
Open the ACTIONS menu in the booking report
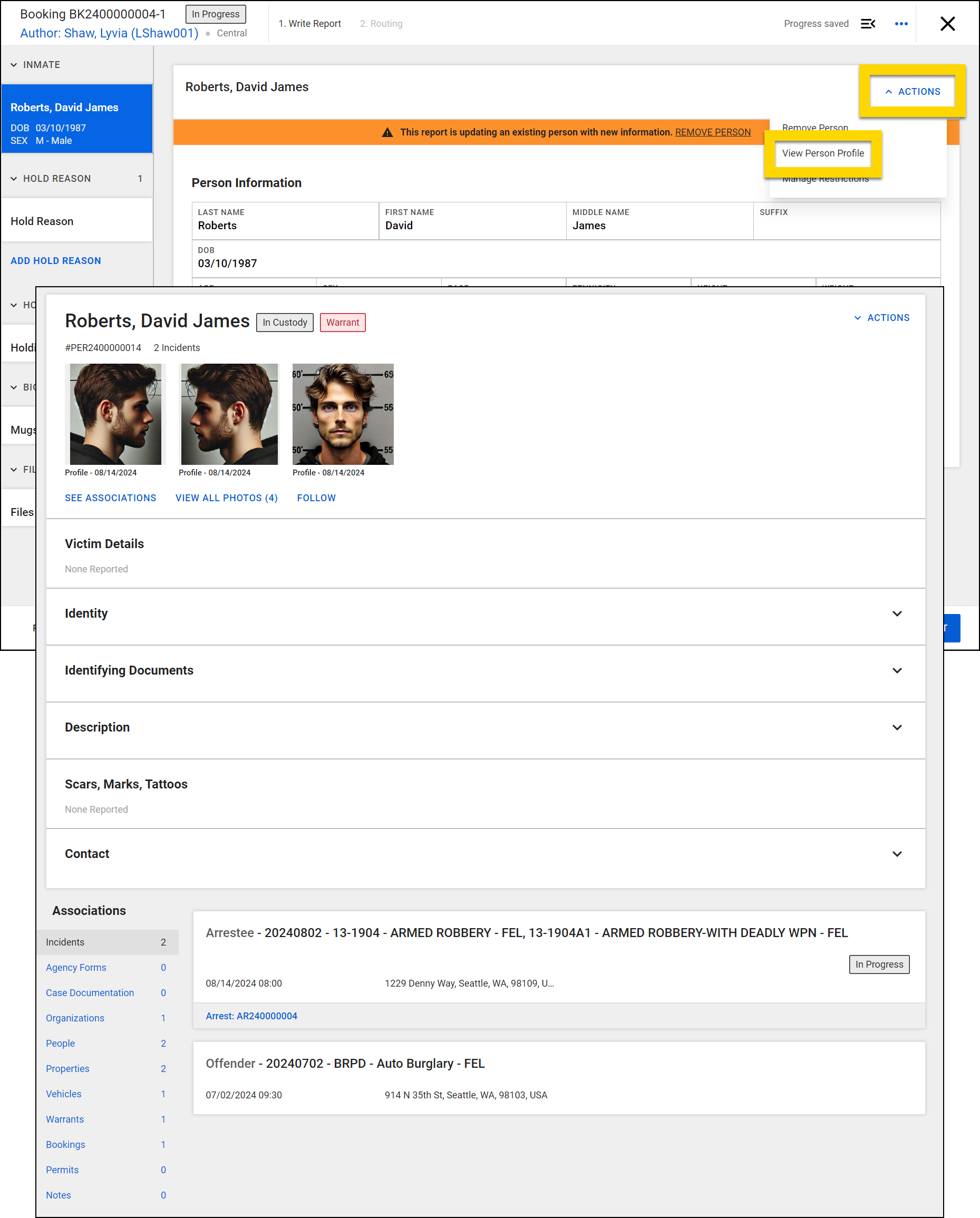click(912, 91)
